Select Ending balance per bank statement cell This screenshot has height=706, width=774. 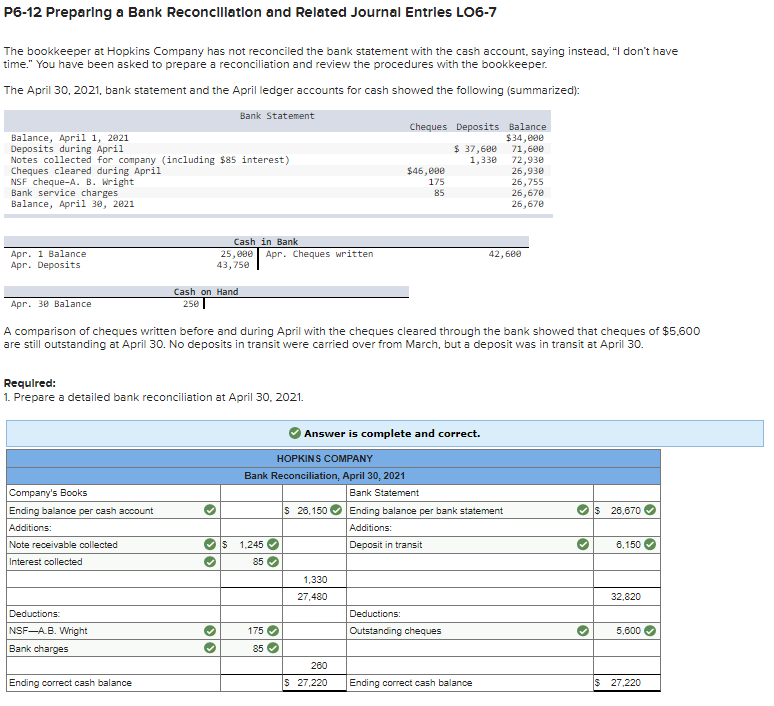coord(470,510)
